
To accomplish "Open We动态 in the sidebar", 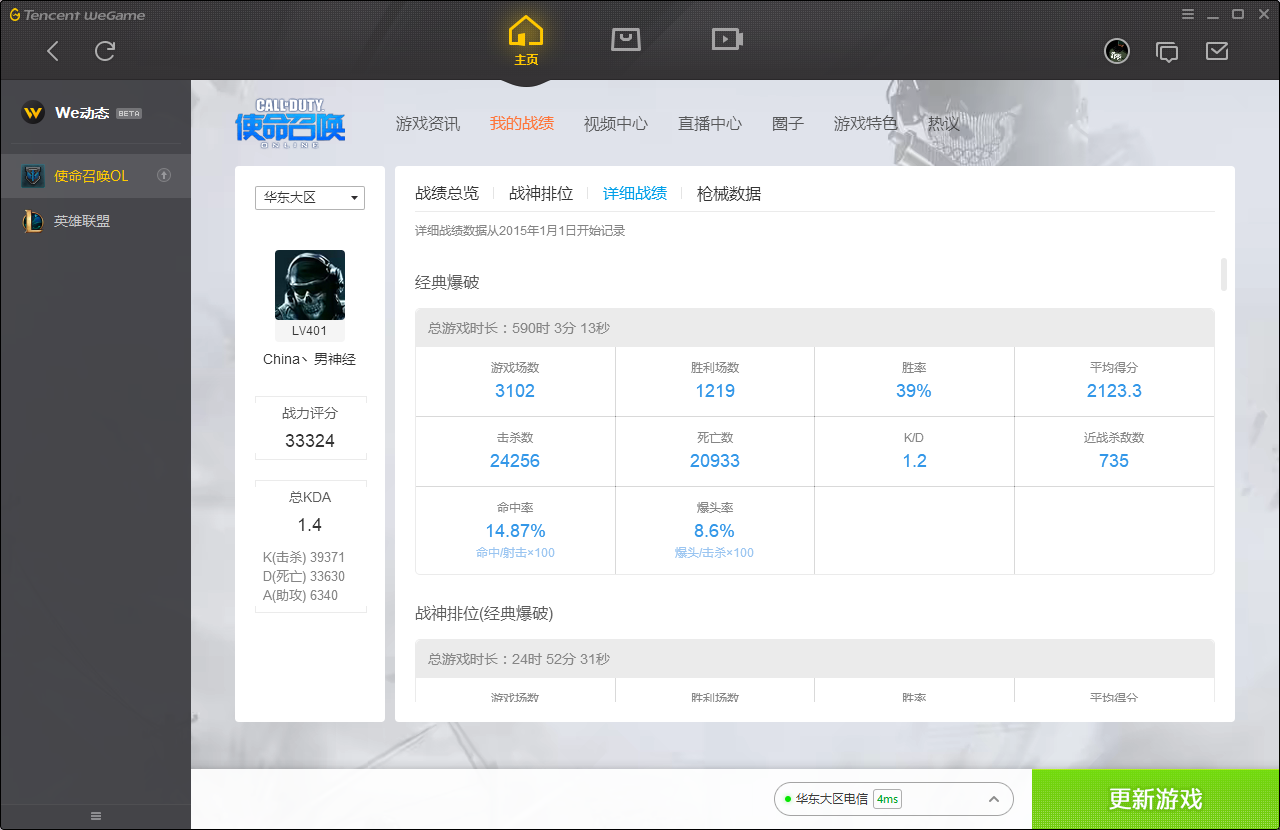I will tap(82, 113).
